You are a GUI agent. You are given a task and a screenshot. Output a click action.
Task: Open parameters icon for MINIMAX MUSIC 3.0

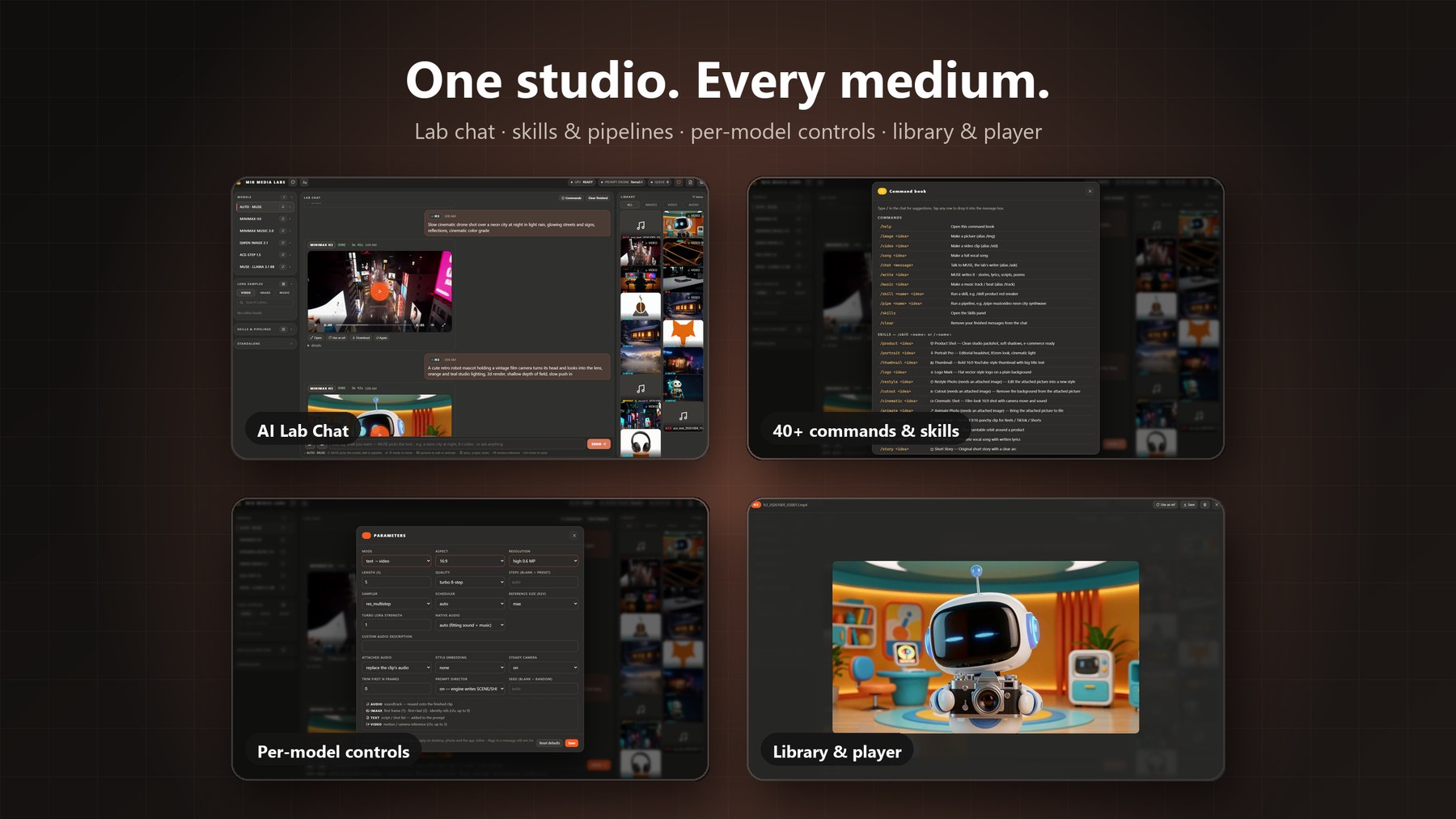pyautogui.click(x=283, y=231)
